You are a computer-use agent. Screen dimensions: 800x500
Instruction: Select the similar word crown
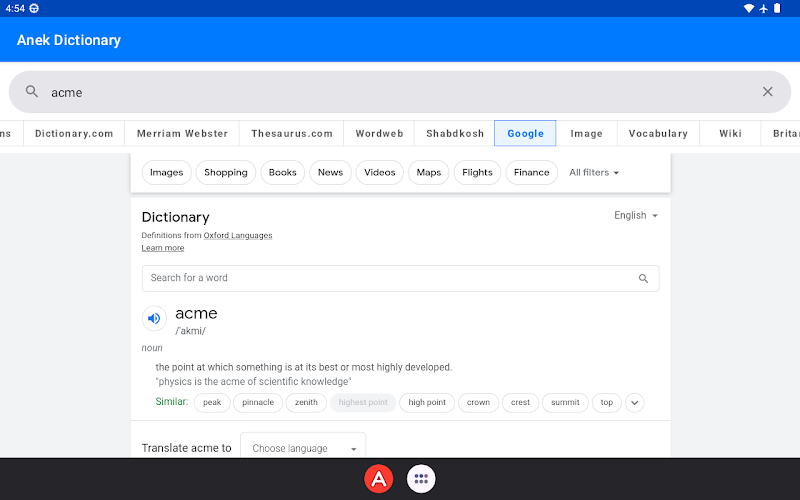coord(478,403)
